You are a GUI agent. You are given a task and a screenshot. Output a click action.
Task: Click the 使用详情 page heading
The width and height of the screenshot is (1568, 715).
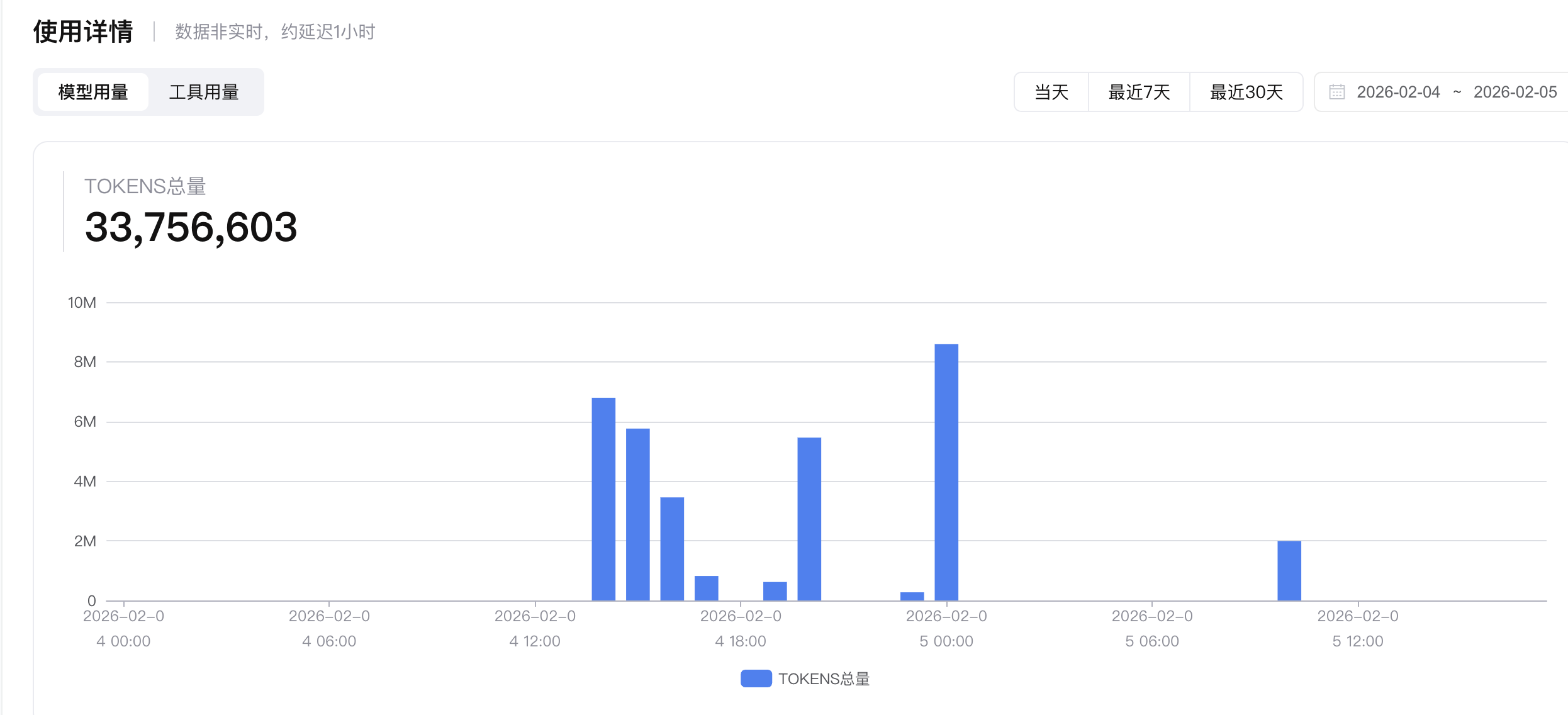84,30
